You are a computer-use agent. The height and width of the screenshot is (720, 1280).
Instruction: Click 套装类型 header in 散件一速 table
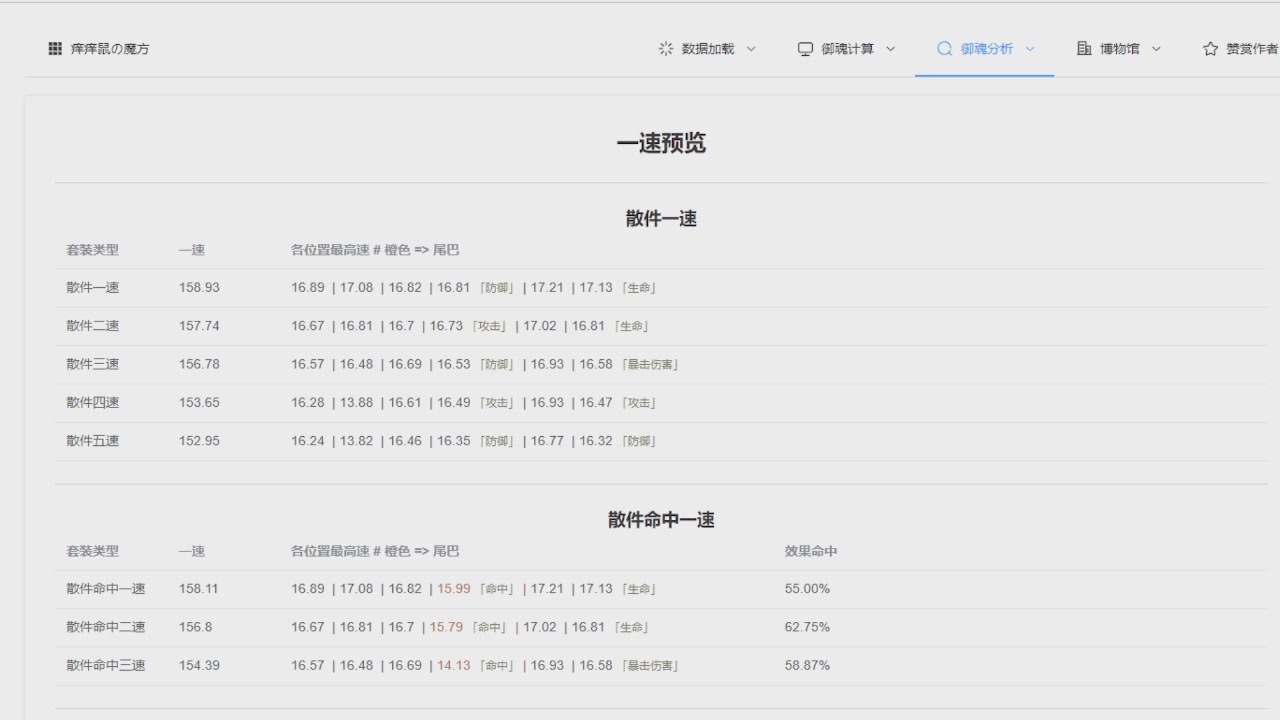click(93, 250)
